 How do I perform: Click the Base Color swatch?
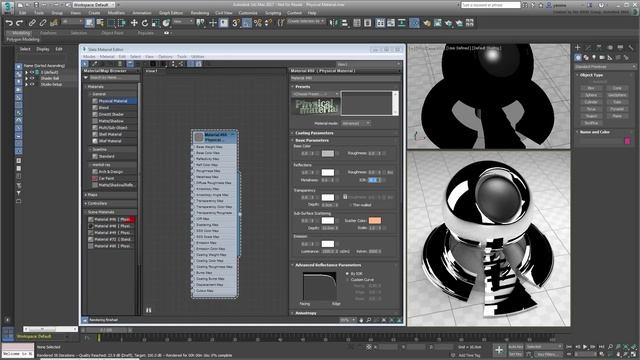point(328,153)
